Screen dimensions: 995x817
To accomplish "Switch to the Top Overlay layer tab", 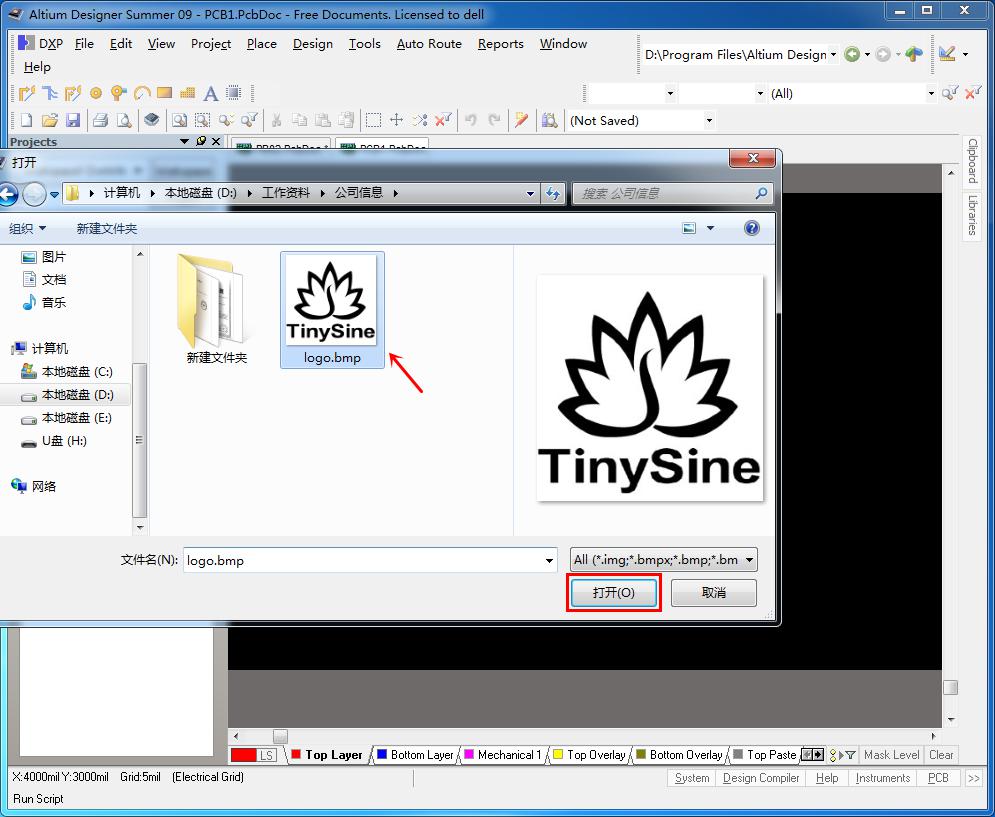I will (588, 755).
